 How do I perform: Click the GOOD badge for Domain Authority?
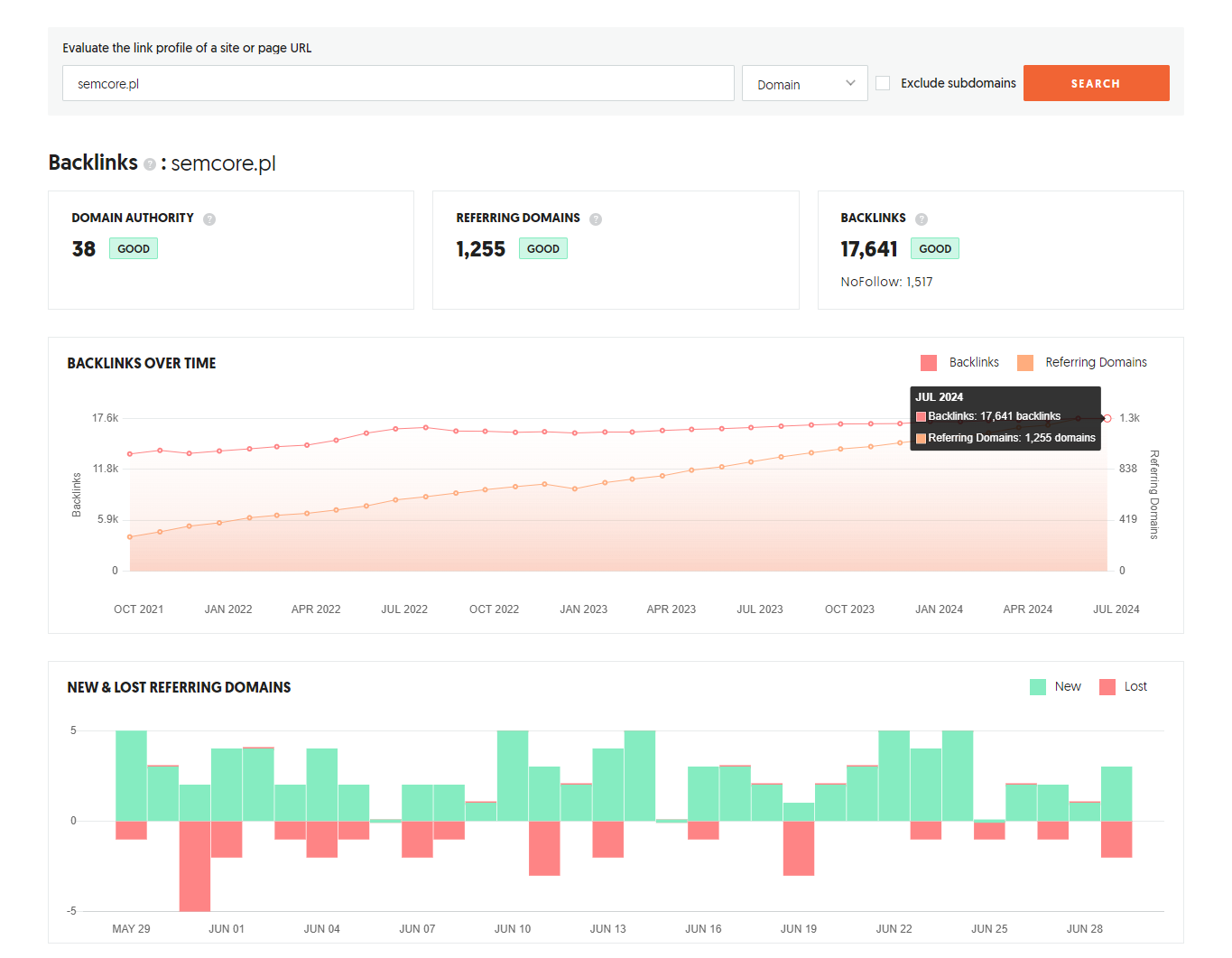click(x=134, y=248)
